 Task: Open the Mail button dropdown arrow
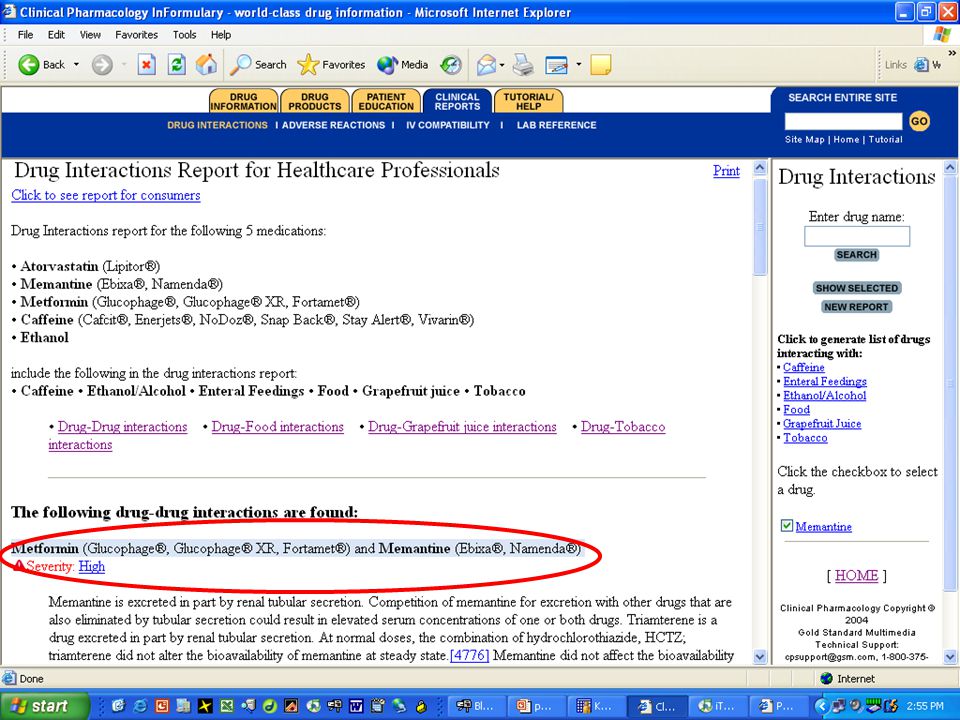click(x=502, y=64)
